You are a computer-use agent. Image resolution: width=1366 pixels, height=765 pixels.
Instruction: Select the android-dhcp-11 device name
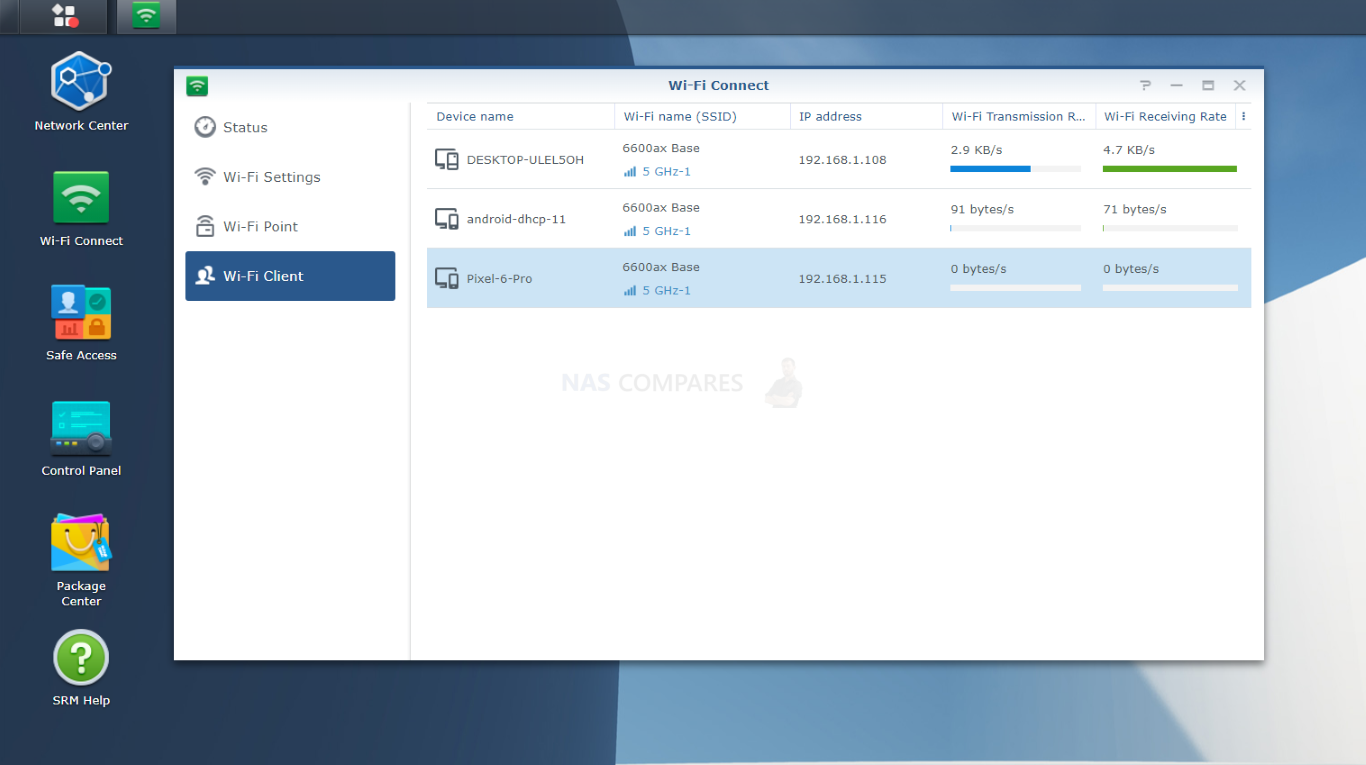point(516,219)
